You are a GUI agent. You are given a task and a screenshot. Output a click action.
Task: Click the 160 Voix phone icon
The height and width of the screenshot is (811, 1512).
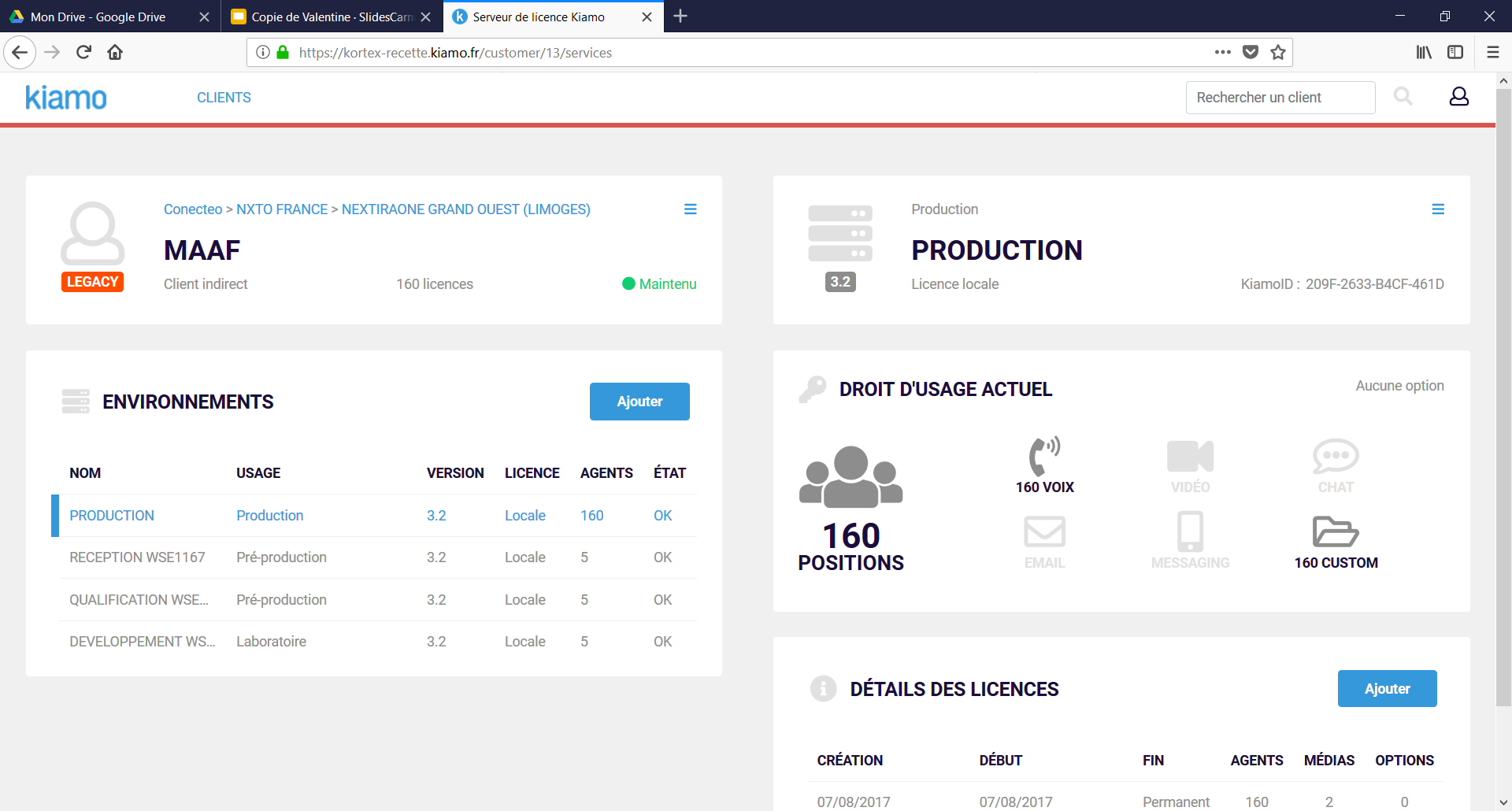pos(1044,456)
